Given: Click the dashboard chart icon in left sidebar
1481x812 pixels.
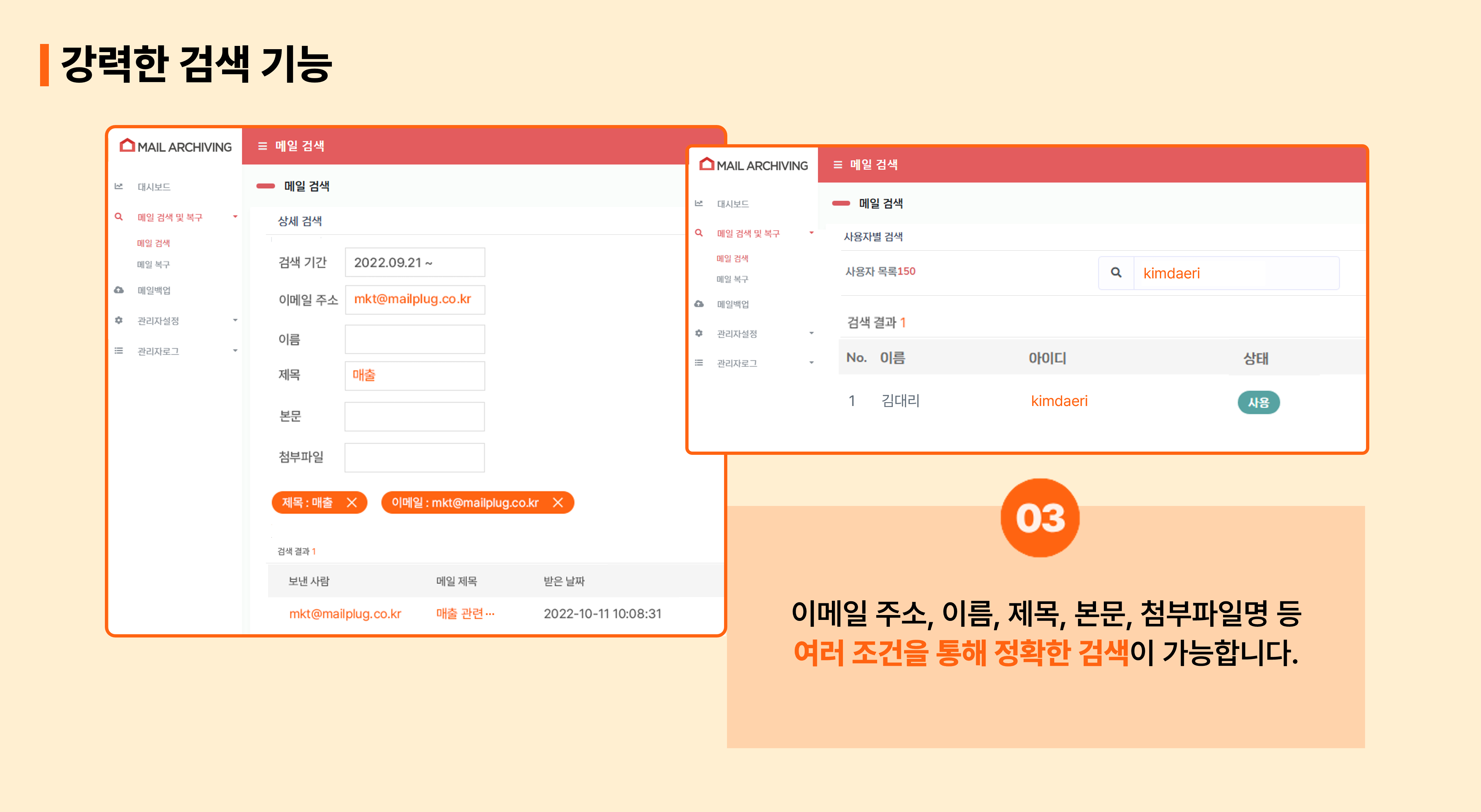Looking at the screenshot, I should tap(119, 186).
